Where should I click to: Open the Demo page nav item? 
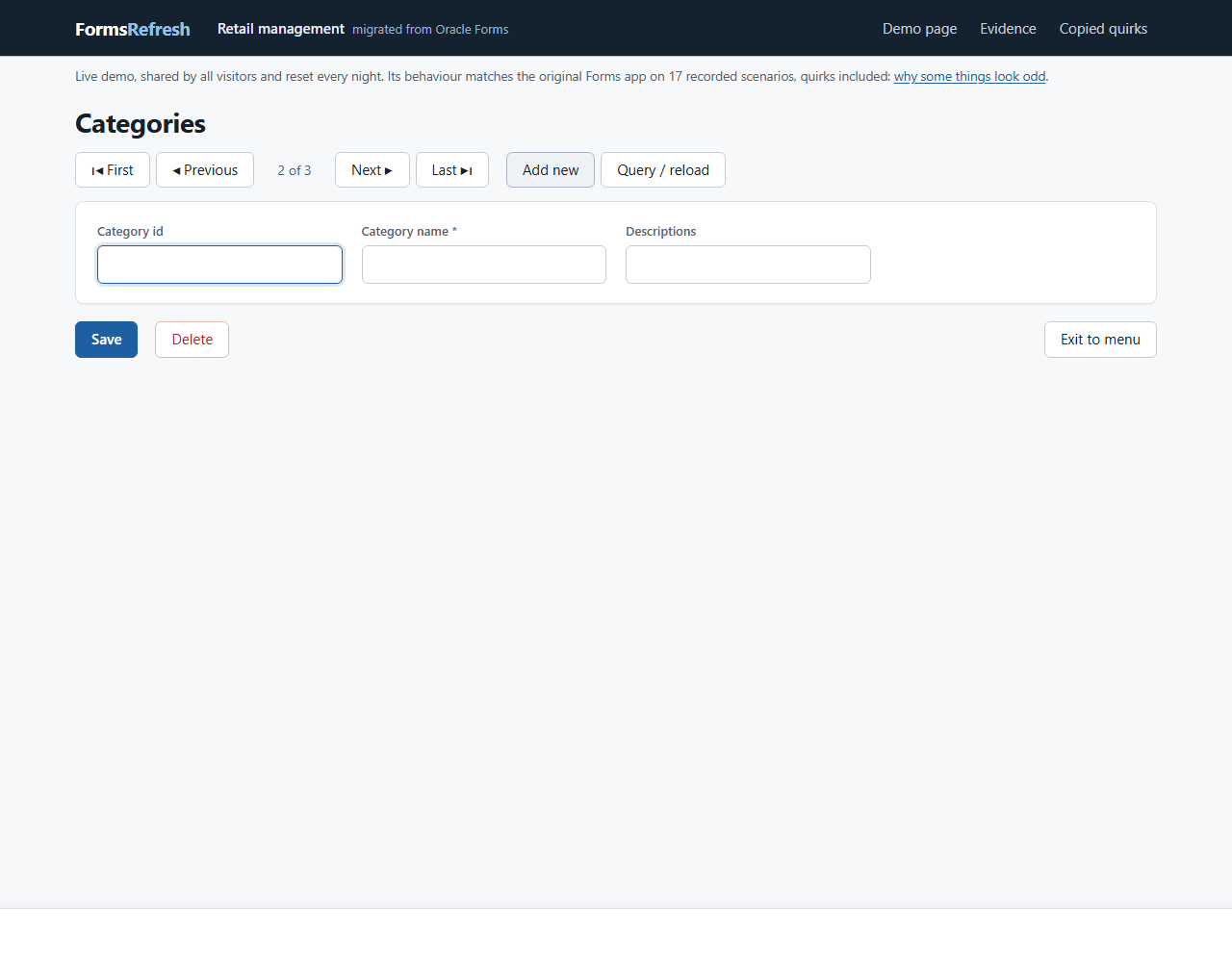[x=920, y=29]
